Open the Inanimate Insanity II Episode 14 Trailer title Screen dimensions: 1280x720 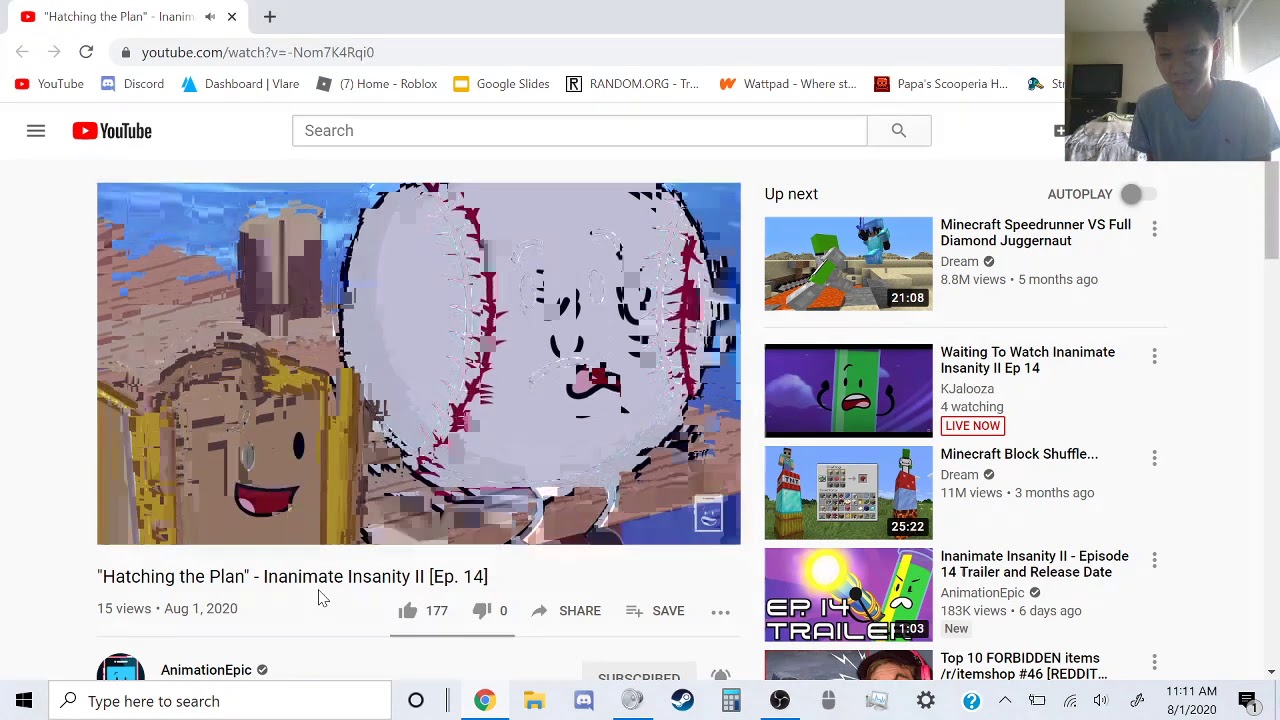tap(1034, 564)
